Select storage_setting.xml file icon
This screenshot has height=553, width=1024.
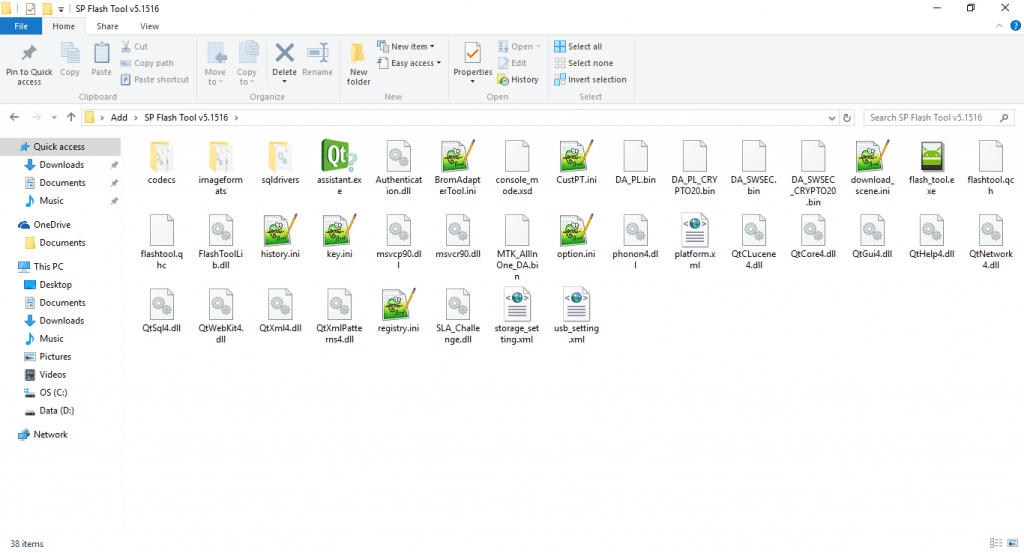[x=517, y=305]
